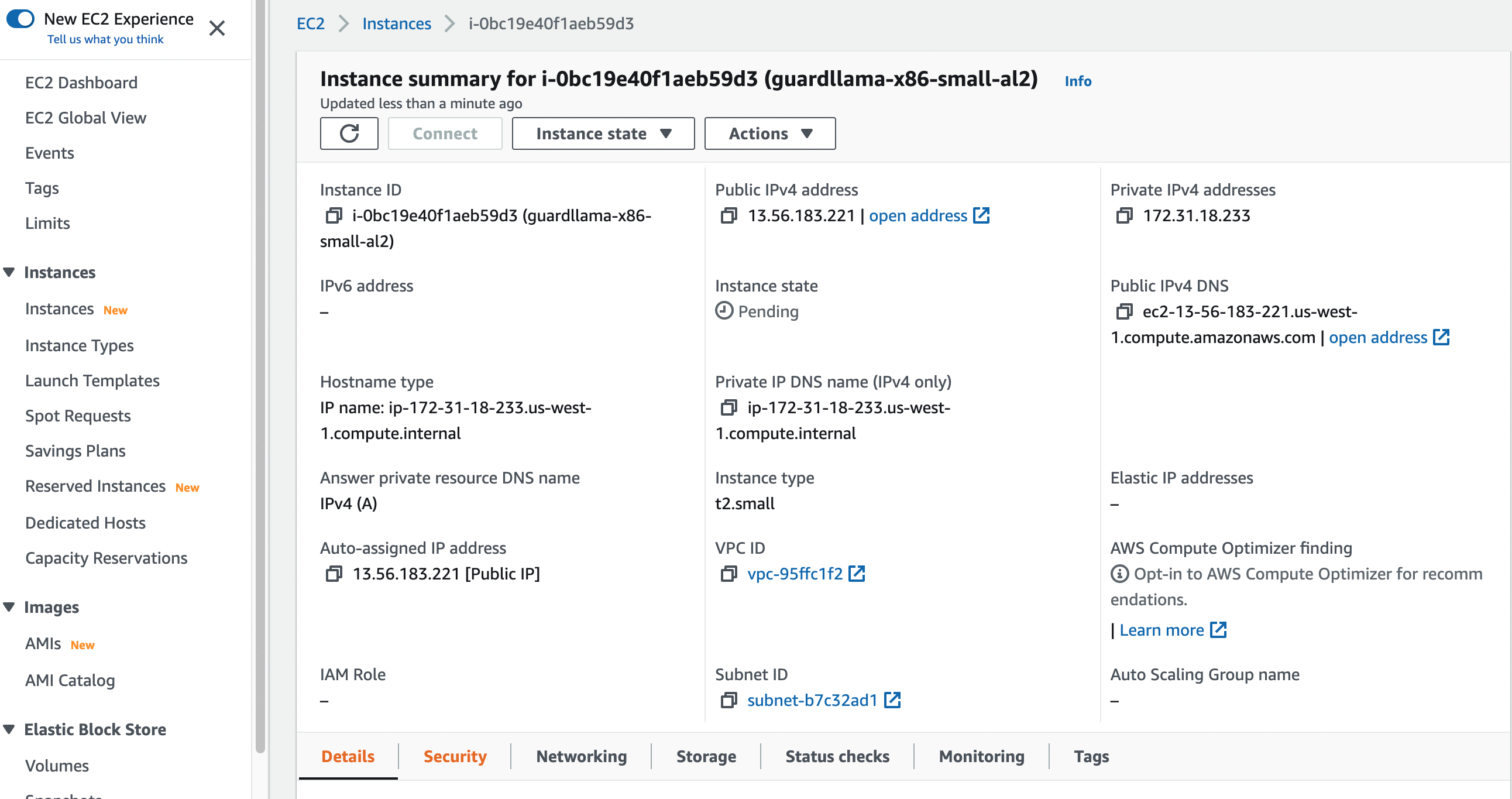Open address link for Public IPv4 DNS

tap(1377, 337)
